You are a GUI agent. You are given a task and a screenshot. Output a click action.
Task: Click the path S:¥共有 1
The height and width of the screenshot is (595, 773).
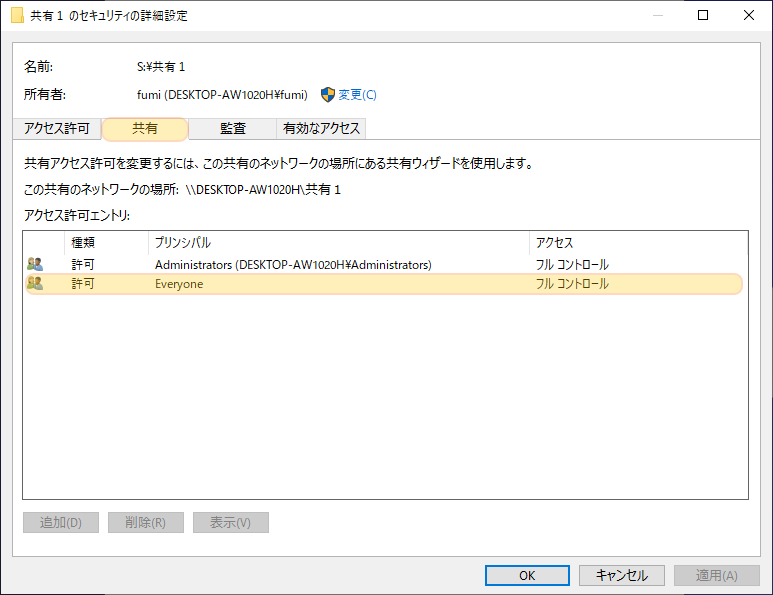(161, 67)
